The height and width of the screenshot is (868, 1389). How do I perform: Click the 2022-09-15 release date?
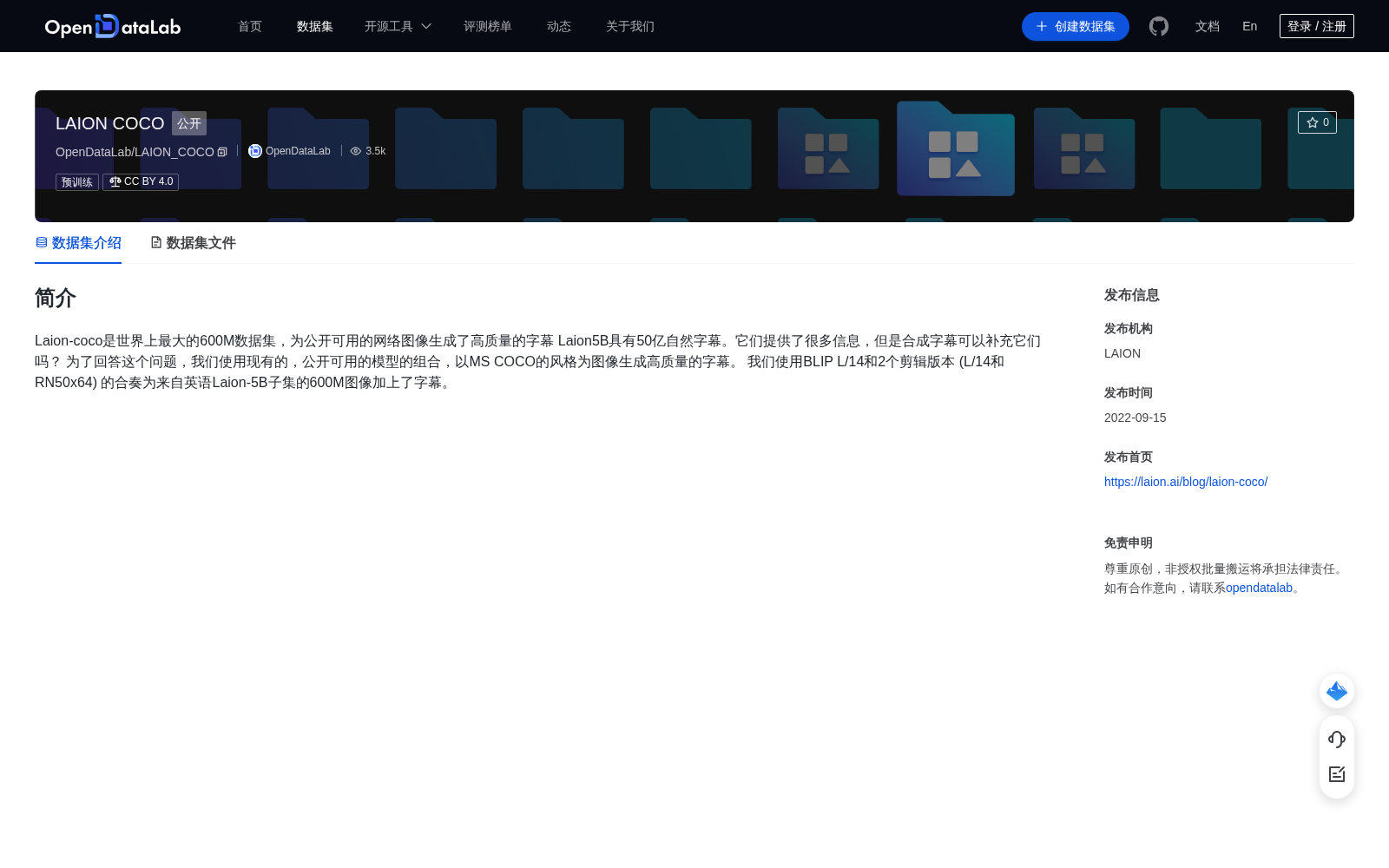click(x=1136, y=418)
